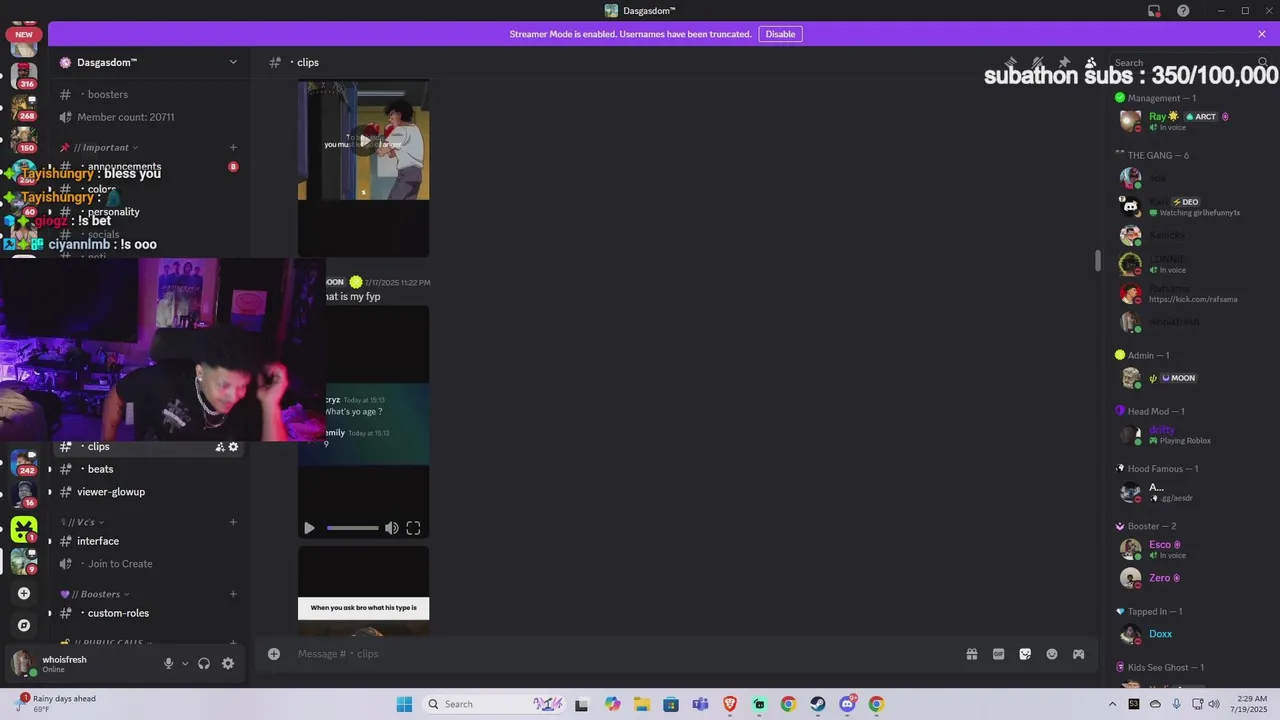
Task: Disable Streamer Mode button
Action: [x=780, y=34]
